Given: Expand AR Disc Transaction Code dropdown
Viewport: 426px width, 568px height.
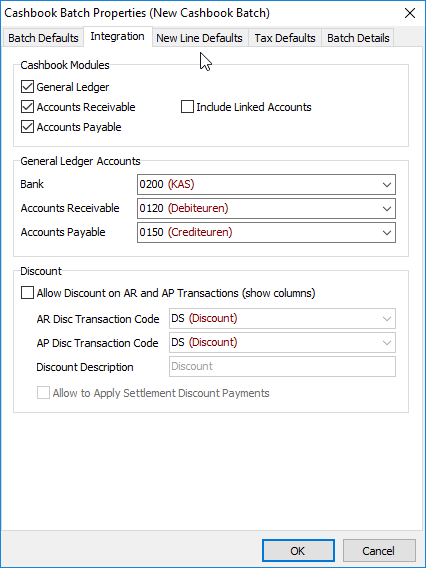Looking at the screenshot, I should [x=387, y=319].
